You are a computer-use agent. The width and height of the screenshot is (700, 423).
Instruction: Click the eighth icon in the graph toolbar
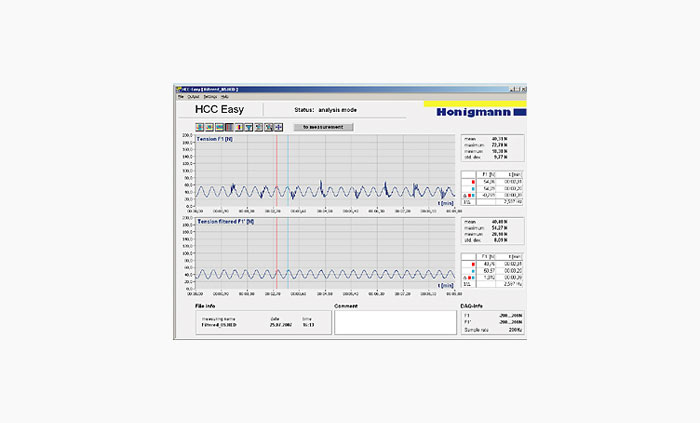tap(269, 127)
